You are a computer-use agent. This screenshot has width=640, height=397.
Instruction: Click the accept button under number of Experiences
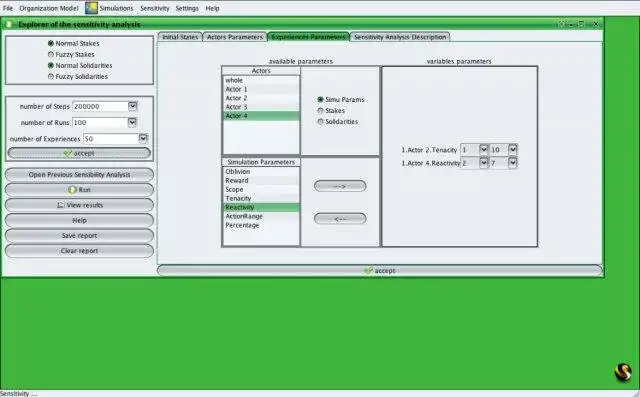(79, 153)
